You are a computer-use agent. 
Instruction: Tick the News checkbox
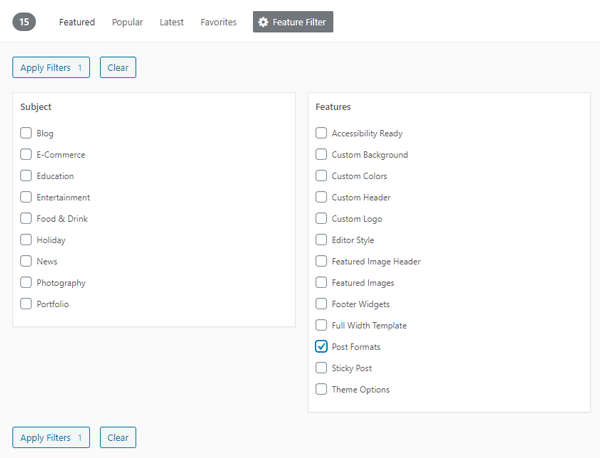coord(26,261)
